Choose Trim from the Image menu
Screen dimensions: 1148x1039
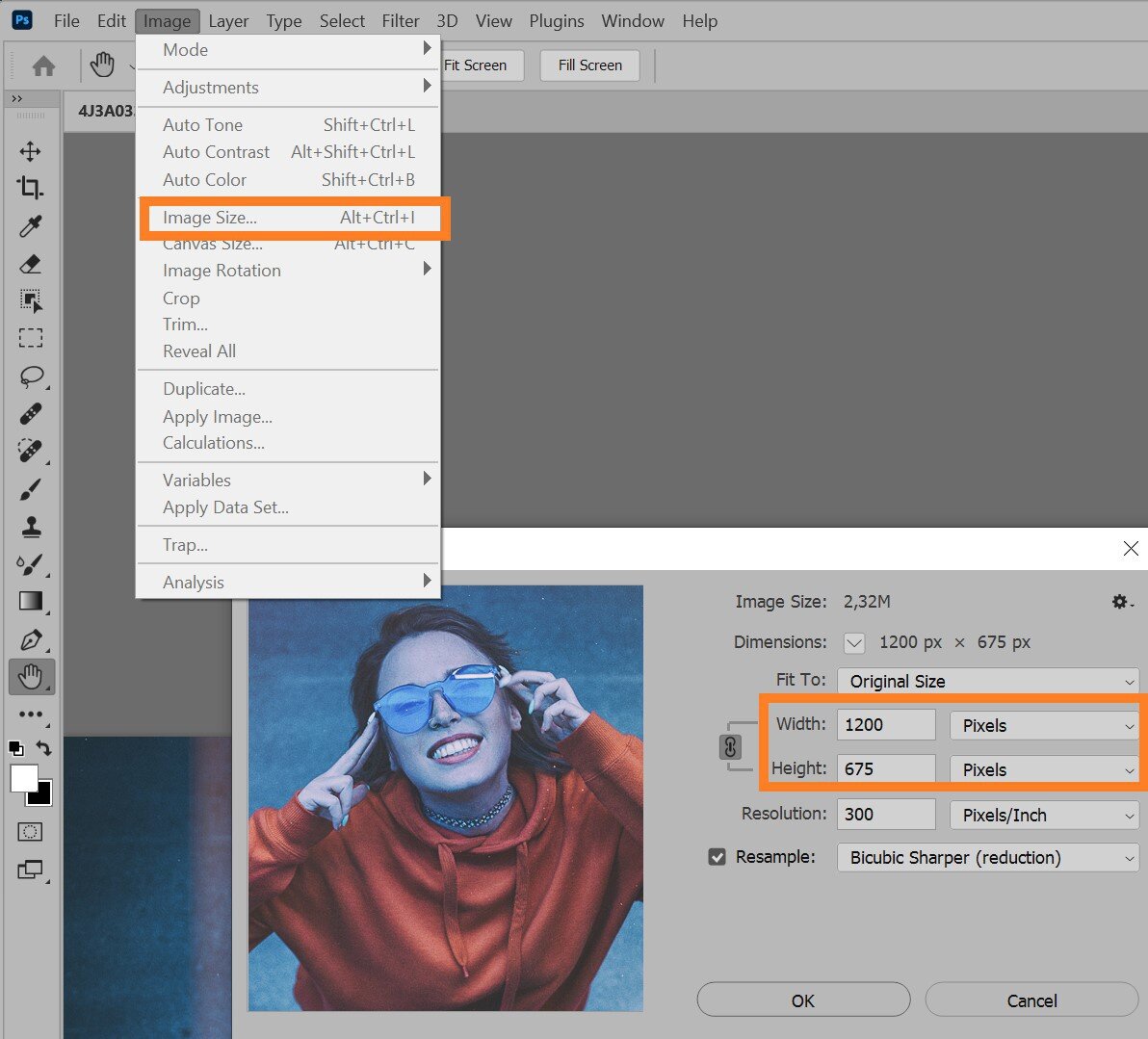[288, 324]
